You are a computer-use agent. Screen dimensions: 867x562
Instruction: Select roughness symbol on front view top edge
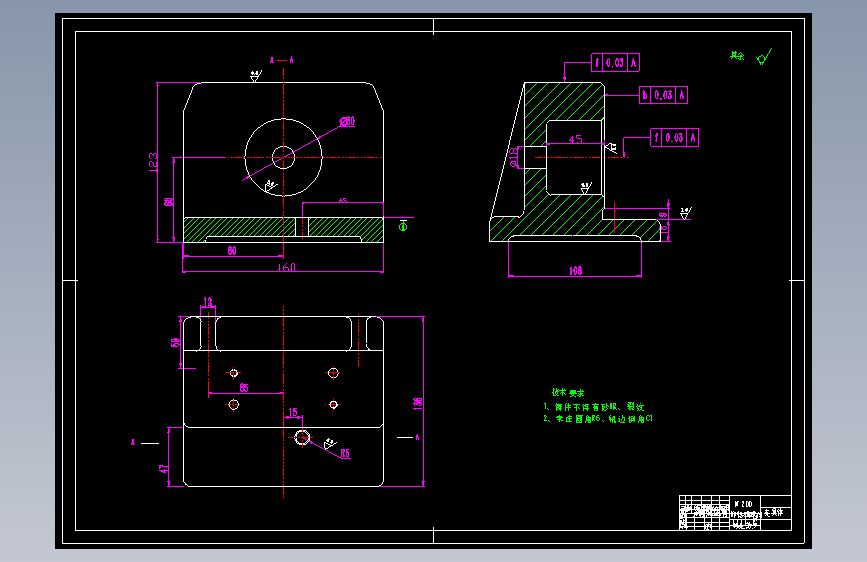coord(255,76)
